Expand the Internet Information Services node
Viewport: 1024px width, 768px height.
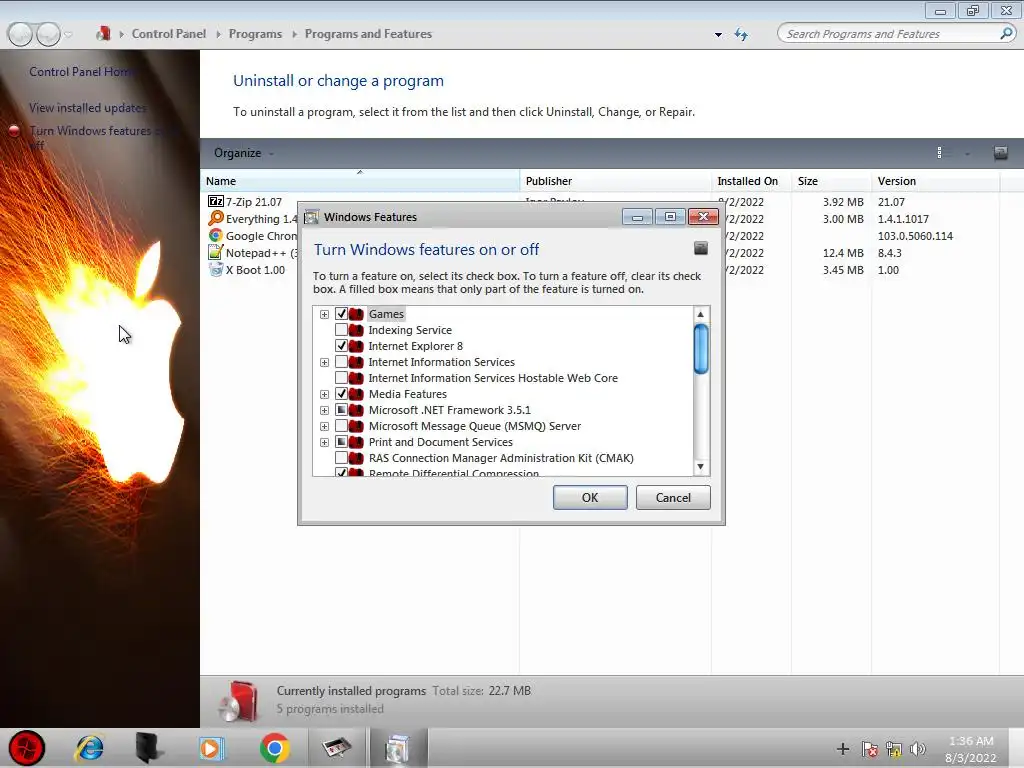coord(324,362)
